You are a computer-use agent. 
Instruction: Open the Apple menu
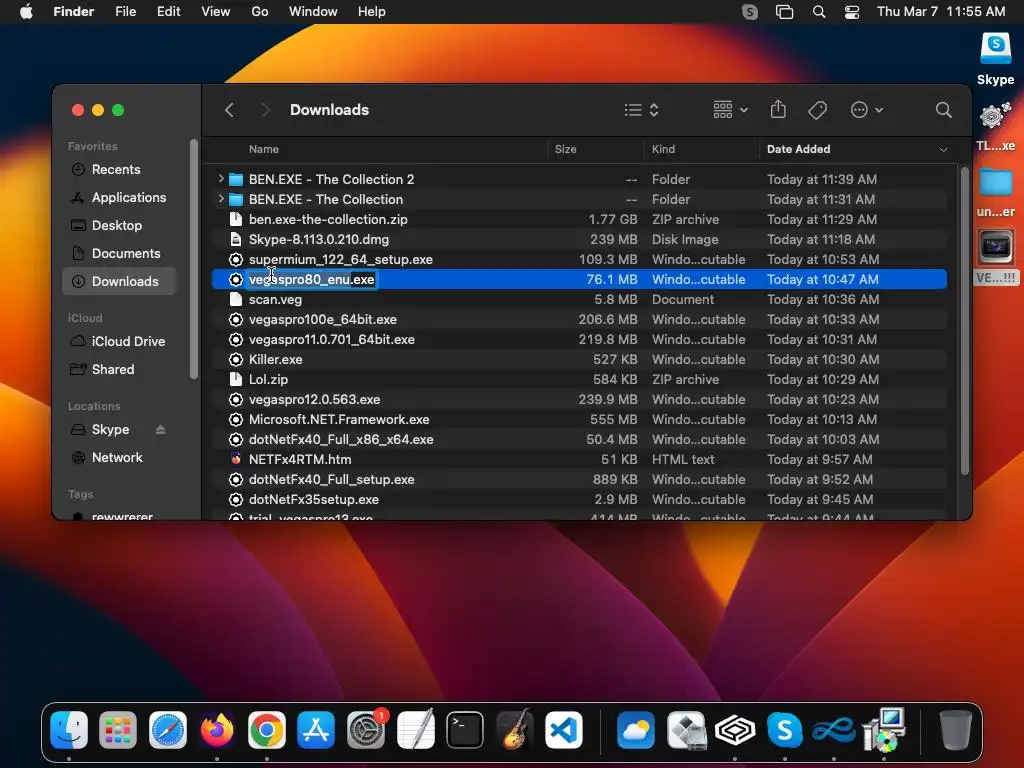pos(26,12)
